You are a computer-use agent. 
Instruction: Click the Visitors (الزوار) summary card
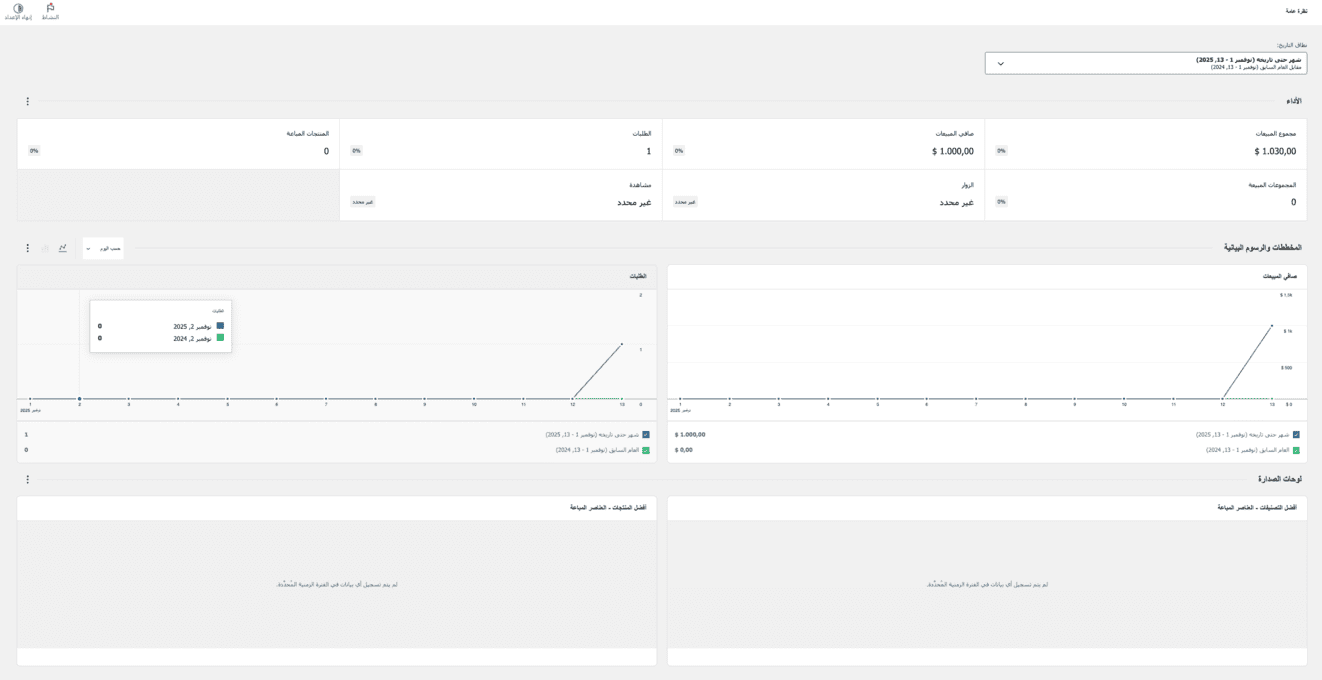click(x=823, y=195)
